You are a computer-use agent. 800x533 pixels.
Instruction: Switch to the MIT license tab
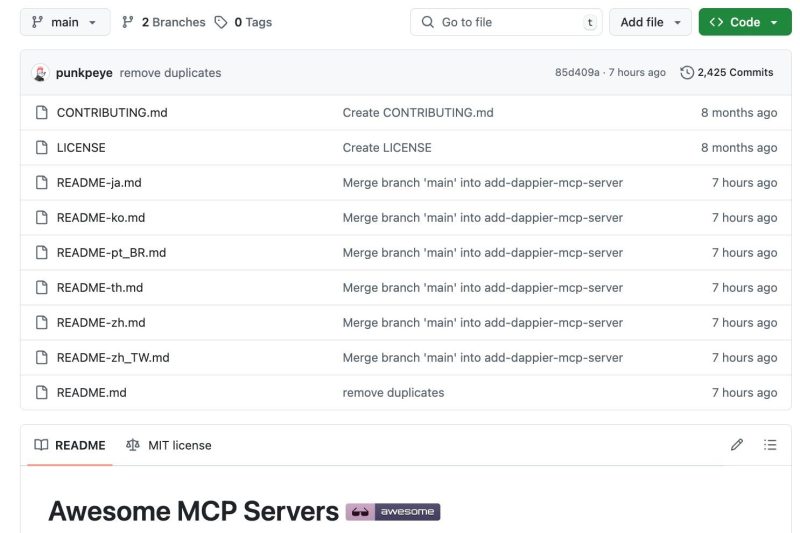point(169,445)
